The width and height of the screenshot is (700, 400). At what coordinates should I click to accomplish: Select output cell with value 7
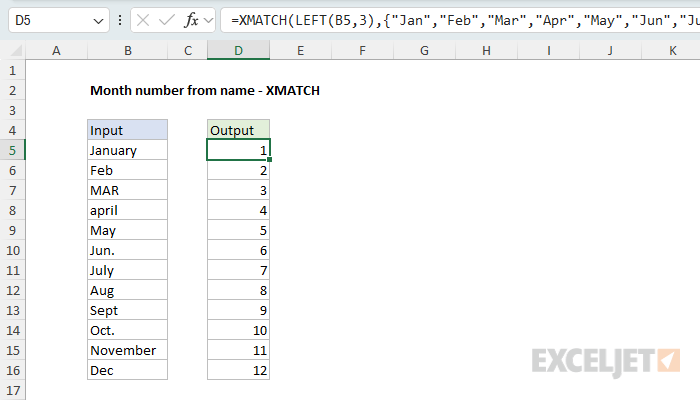tap(238, 271)
